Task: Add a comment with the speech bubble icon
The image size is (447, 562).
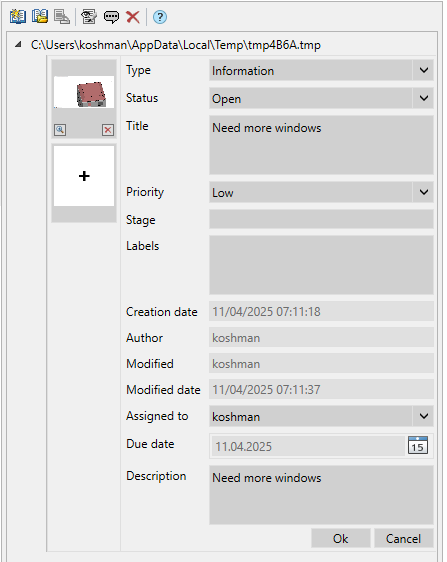Action: (111, 16)
